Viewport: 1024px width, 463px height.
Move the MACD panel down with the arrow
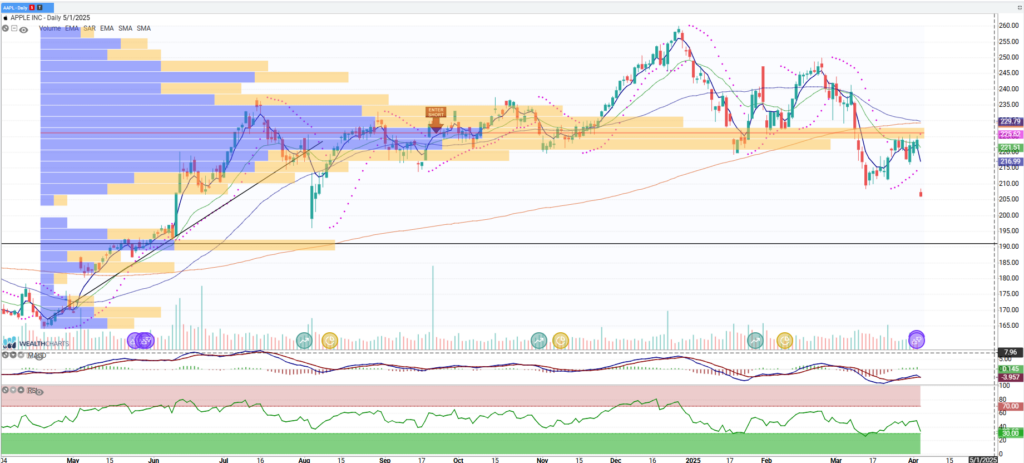(12, 355)
